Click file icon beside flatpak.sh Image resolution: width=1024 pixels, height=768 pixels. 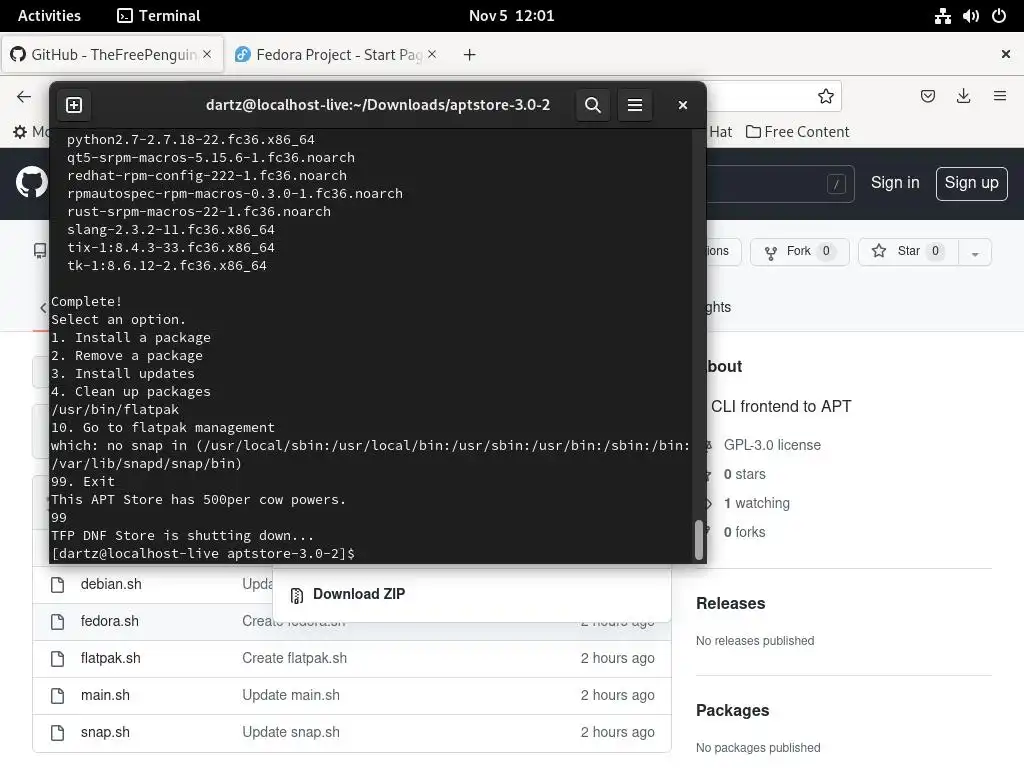57,659
